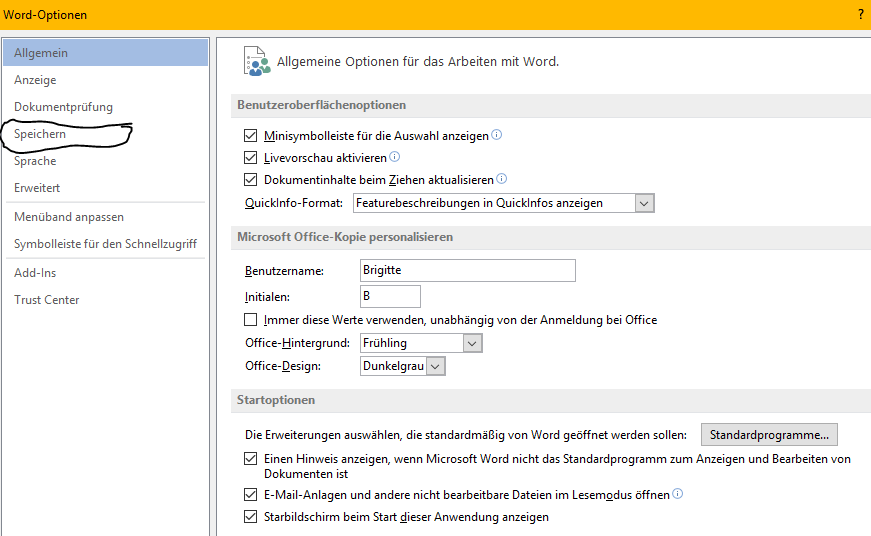Viewport: 871px width, 536px height.
Task: Disable Livevorschau aktivieren checkbox
Action: pyautogui.click(x=251, y=158)
